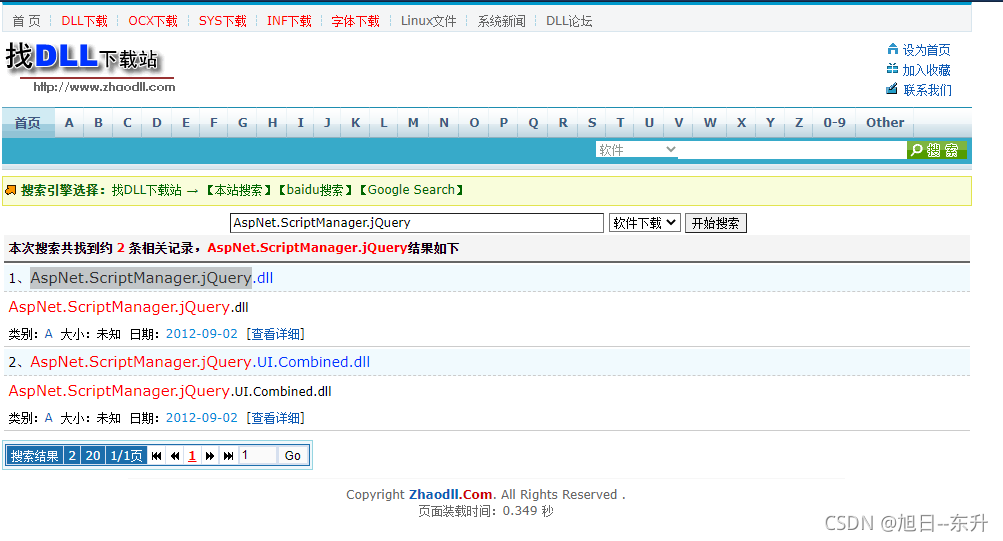Click 首页 in the top navigation
1003x541 pixels.
26,21
